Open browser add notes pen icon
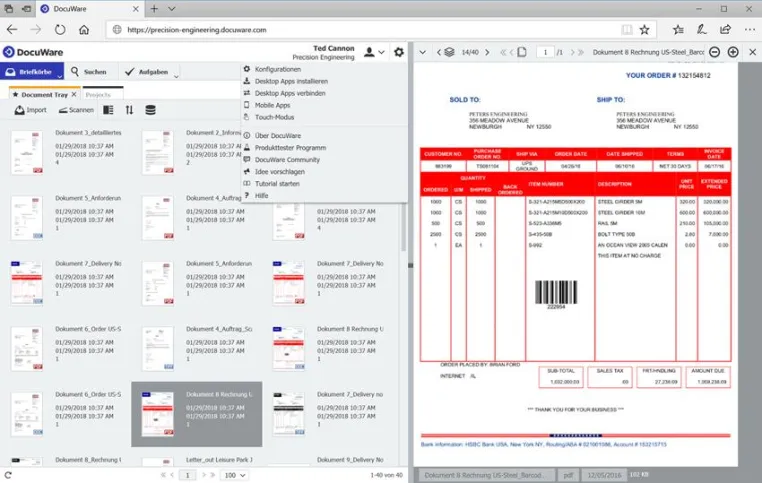 [x=701, y=30]
